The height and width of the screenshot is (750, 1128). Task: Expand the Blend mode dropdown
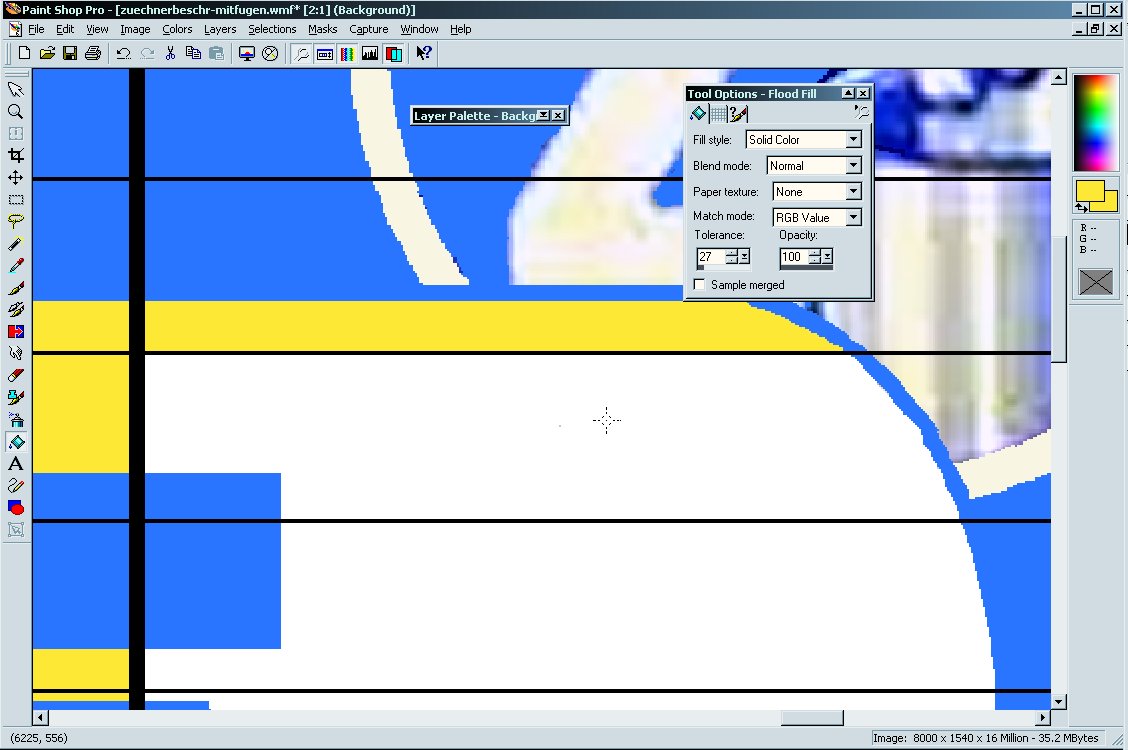pyautogui.click(x=853, y=166)
